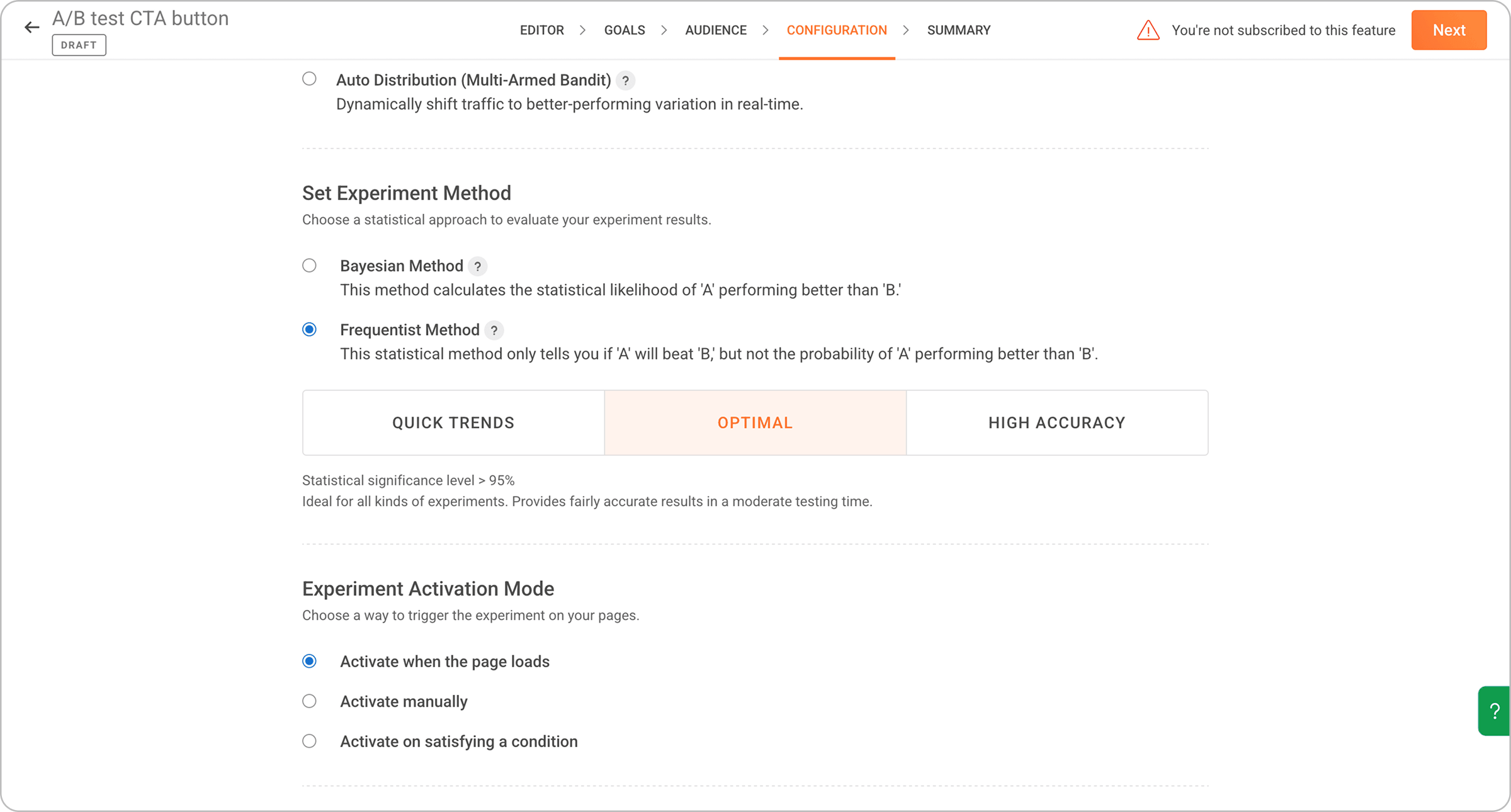Viewport: 1511px width, 812px height.
Task: Choose Activate when the page loads
Action: tap(309, 661)
